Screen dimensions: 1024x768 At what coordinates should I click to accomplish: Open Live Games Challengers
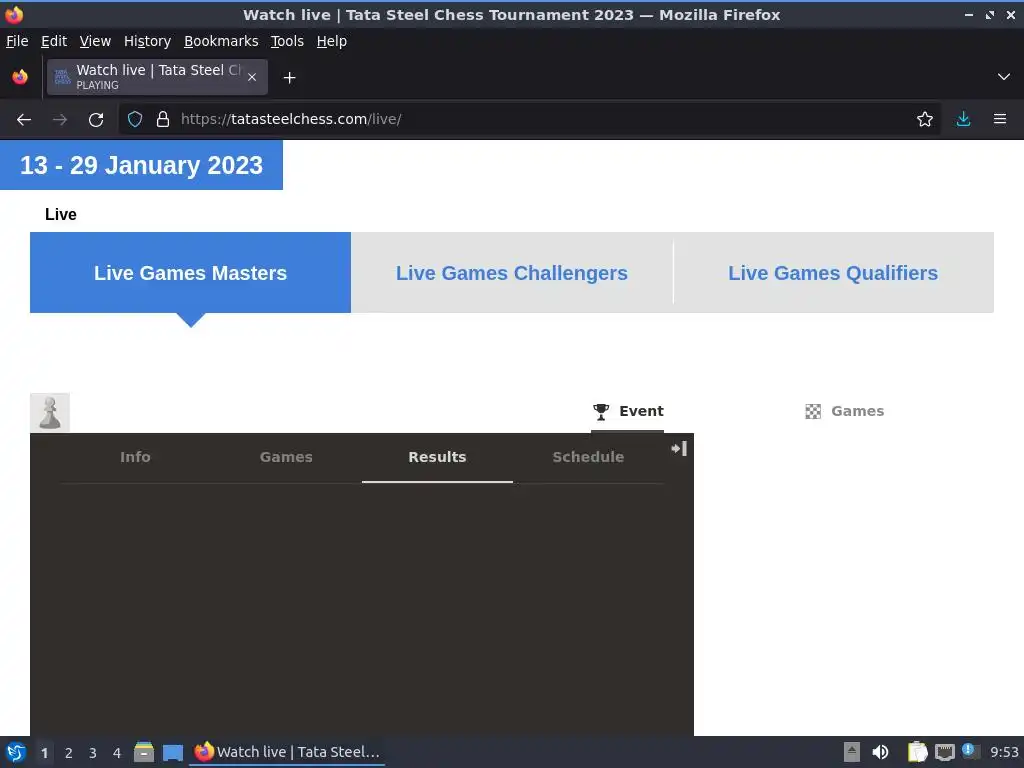point(511,272)
